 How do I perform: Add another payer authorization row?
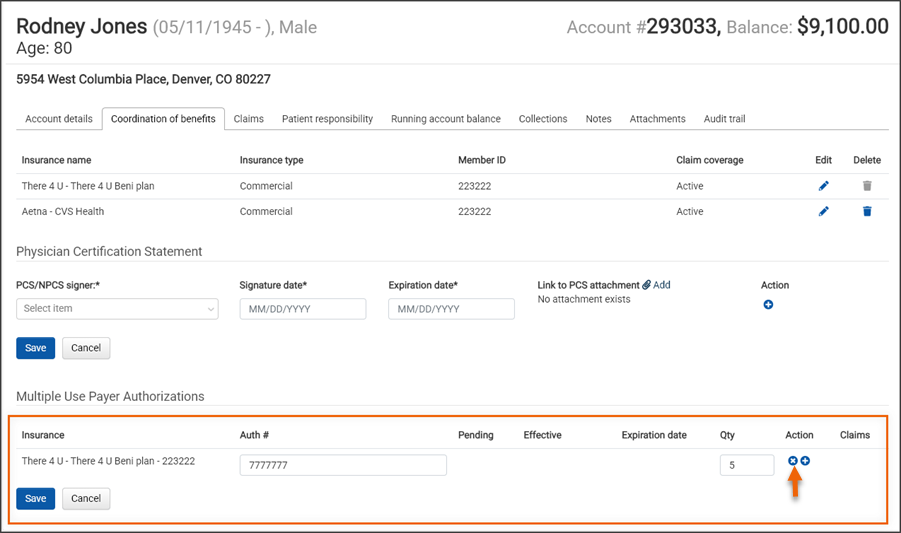(x=805, y=461)
